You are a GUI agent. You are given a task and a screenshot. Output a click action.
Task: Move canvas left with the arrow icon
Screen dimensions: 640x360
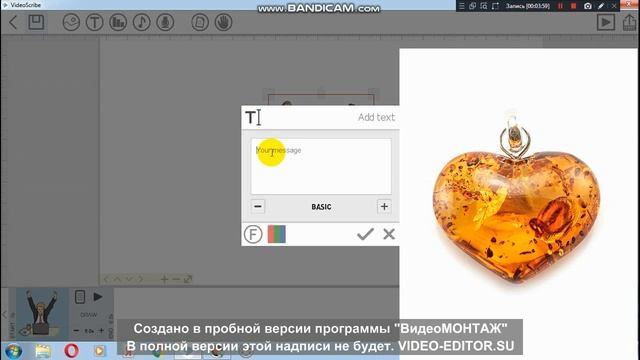click(106, 279)
